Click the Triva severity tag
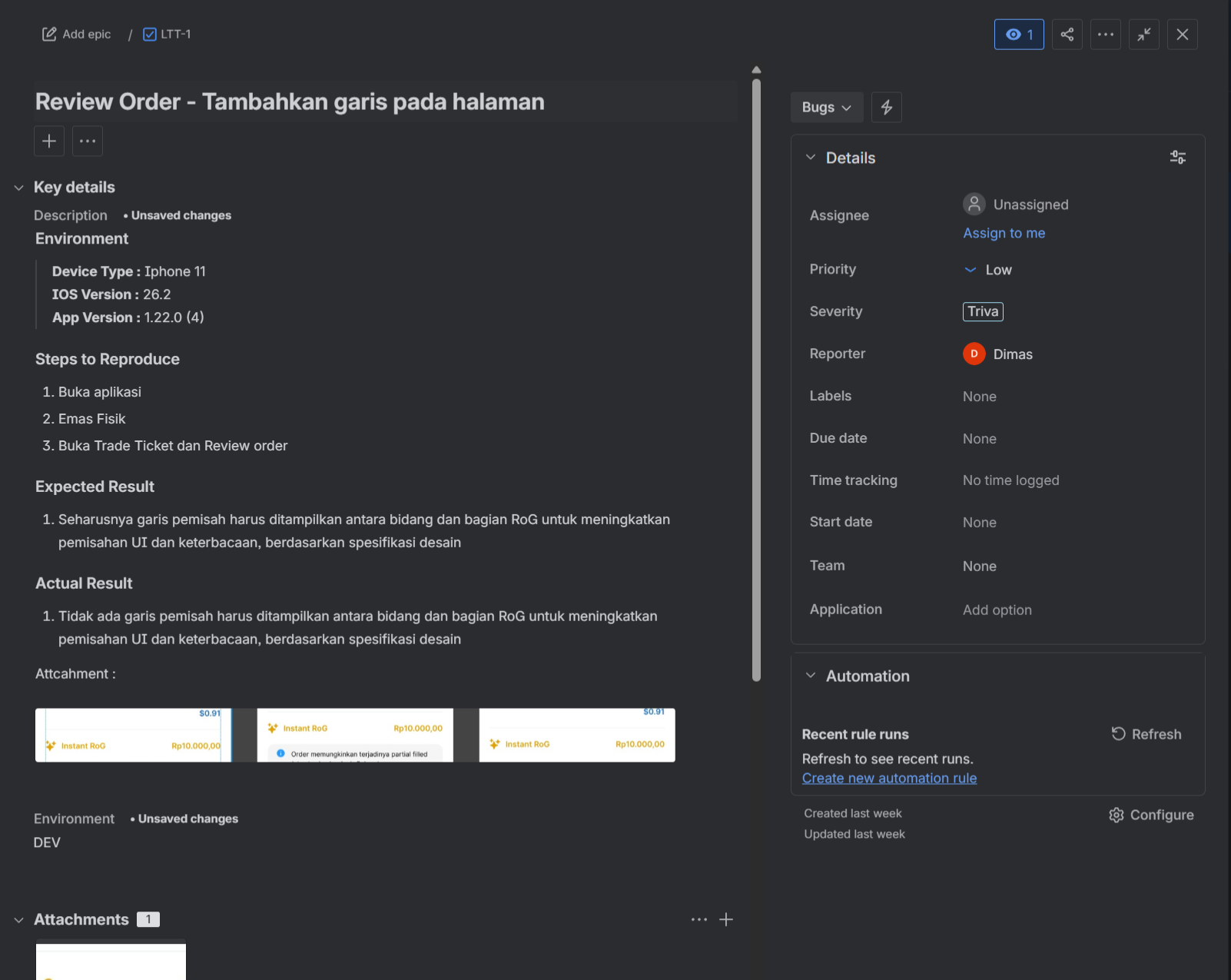The width and height of the screenshot is (1231, 980). [983, 311]
